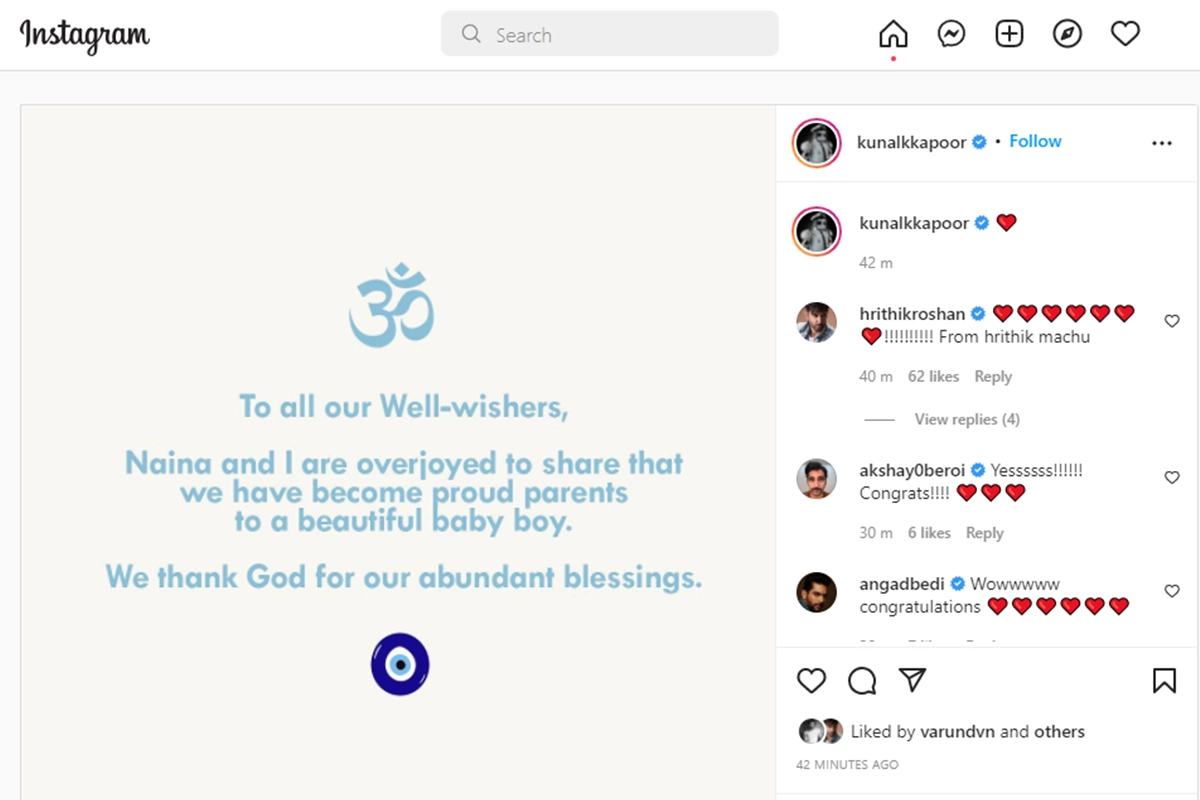Click the Search input field
Image resolution: width=1200 pixels, height=800 pixels.
(x=610, y=35)
